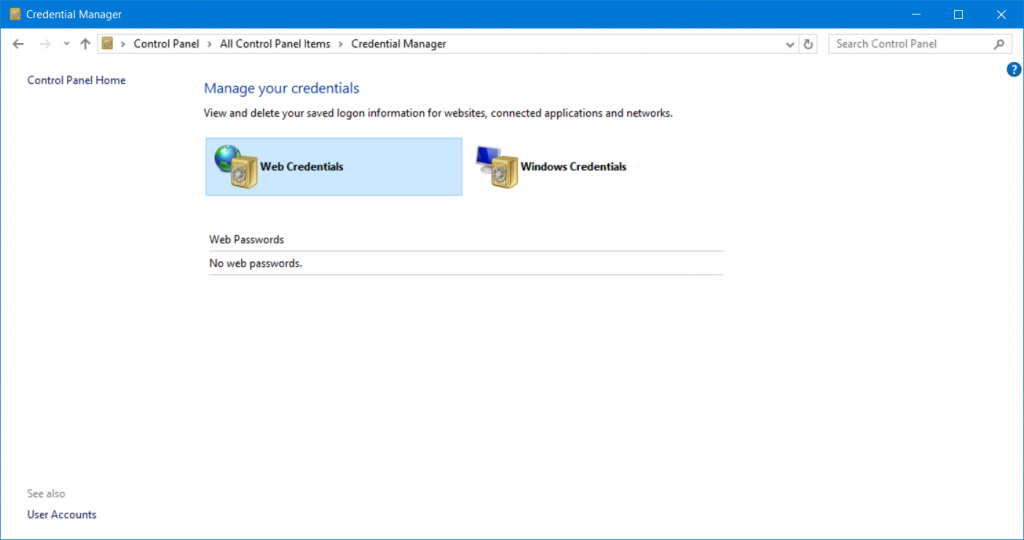Expand chevron before Control Panel breadcrumb
Image resolution: width=1024 pixels, height=540 pixels.
[x=123, y=44]
